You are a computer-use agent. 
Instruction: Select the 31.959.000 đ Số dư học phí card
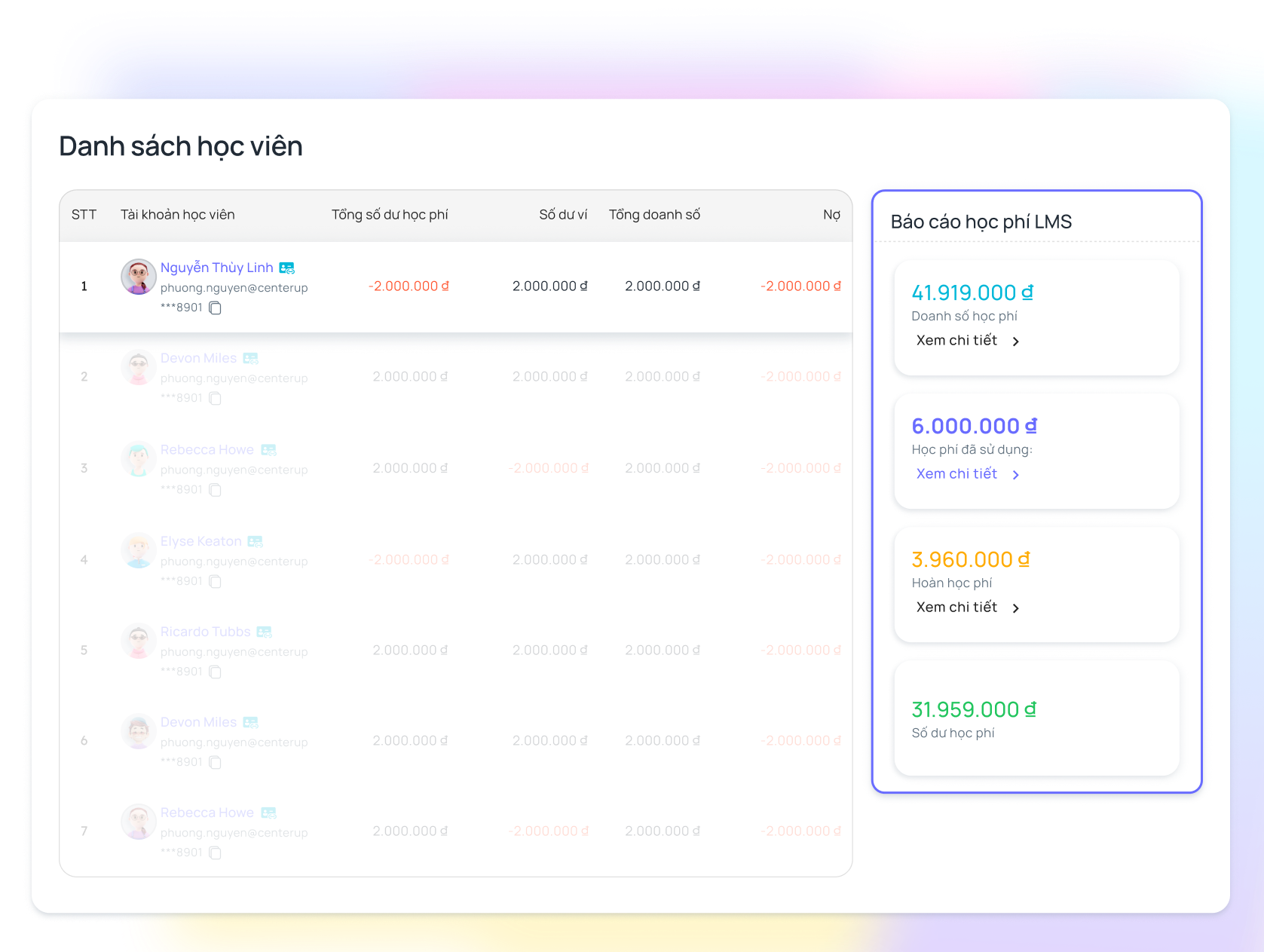click(1036, 718)
